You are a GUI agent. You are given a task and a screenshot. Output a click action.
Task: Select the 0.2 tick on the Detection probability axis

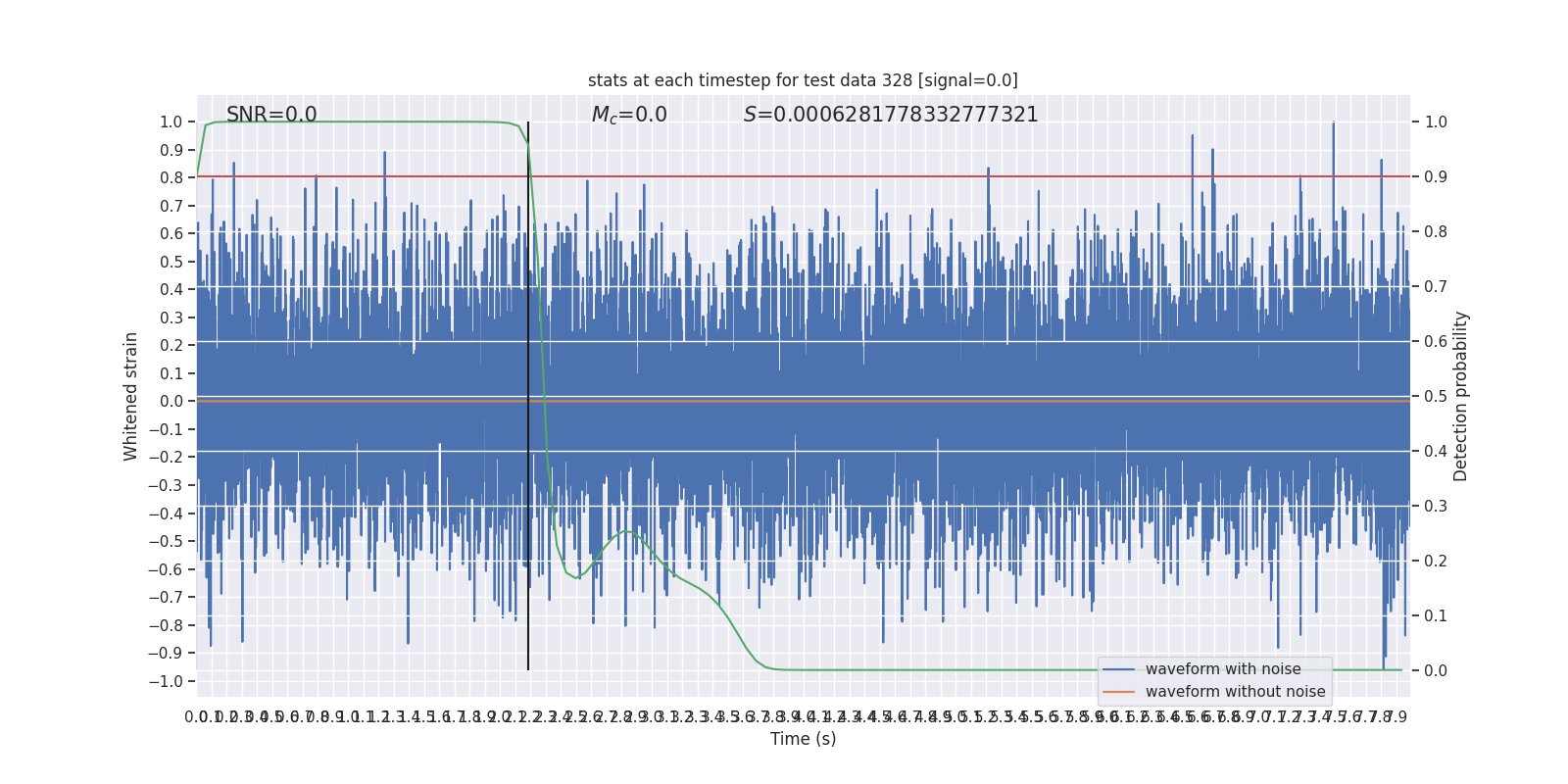coord(1436,562)
